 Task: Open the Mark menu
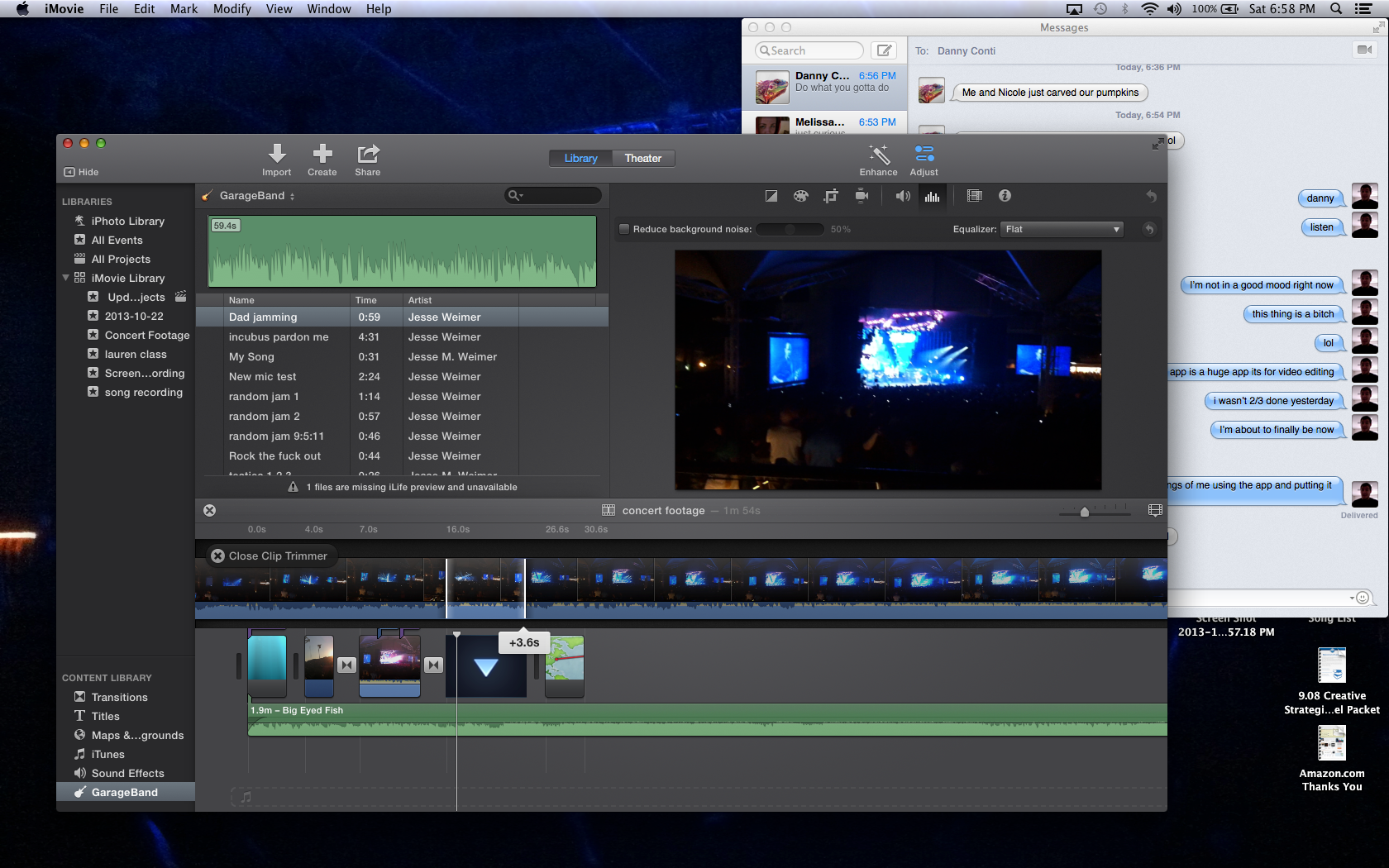click(184, 9)
